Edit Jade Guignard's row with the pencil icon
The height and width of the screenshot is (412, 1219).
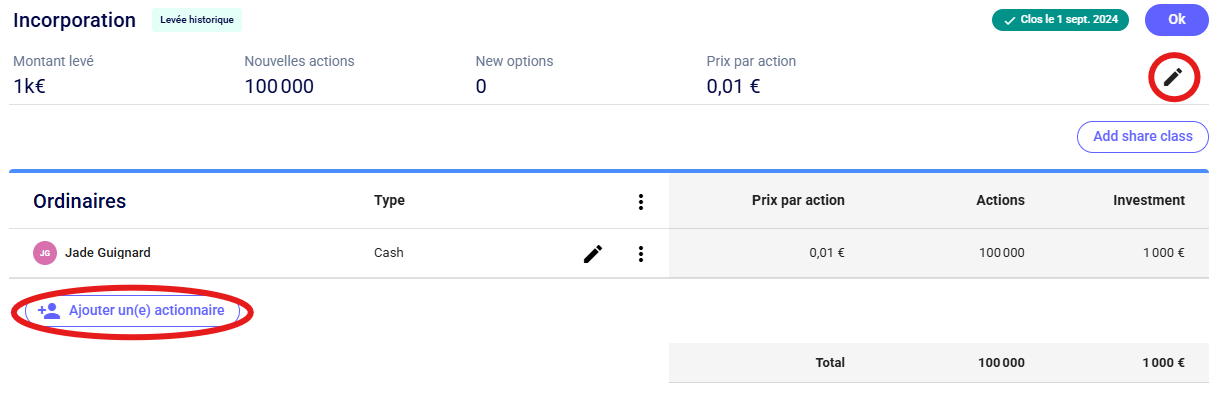(x=593, y=254)
